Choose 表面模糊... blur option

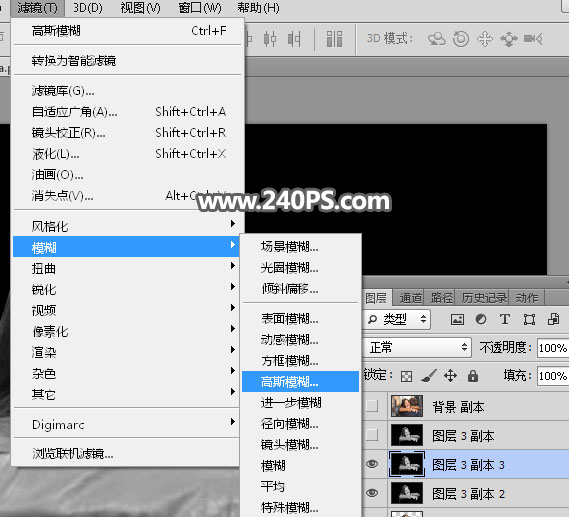click(x=300, y=319)
